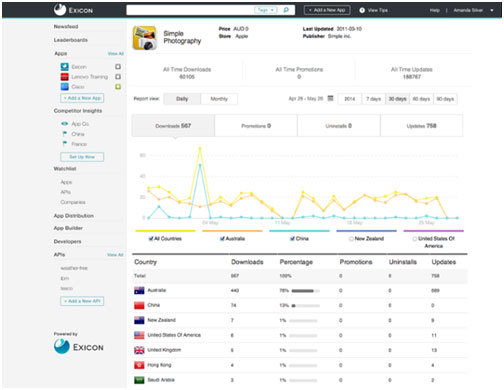Click the orange Australia legend color bar
The height and width of the screenshot is (390, 504).
coord(232,231)
